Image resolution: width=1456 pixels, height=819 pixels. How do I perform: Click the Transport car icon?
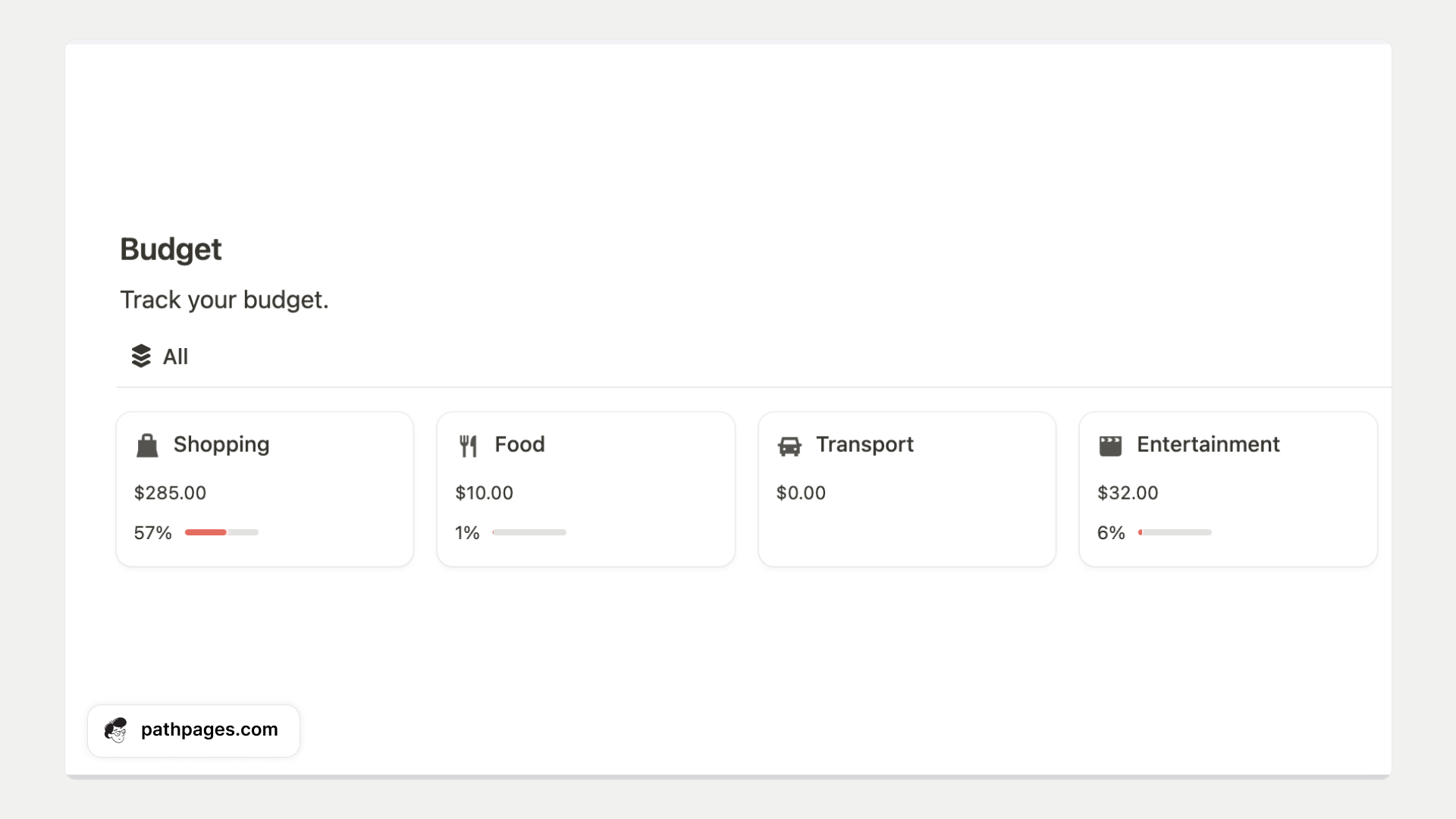point(789,446)
